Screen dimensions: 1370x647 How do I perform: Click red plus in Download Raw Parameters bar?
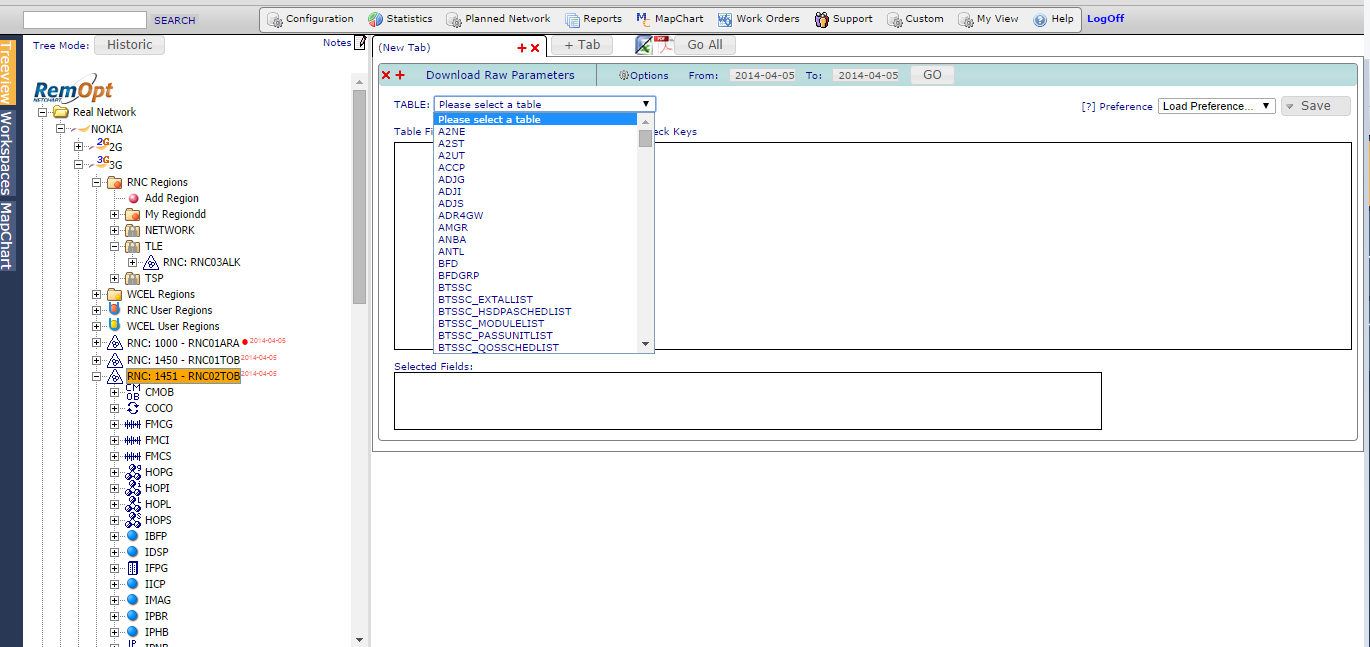coord(400,75)
